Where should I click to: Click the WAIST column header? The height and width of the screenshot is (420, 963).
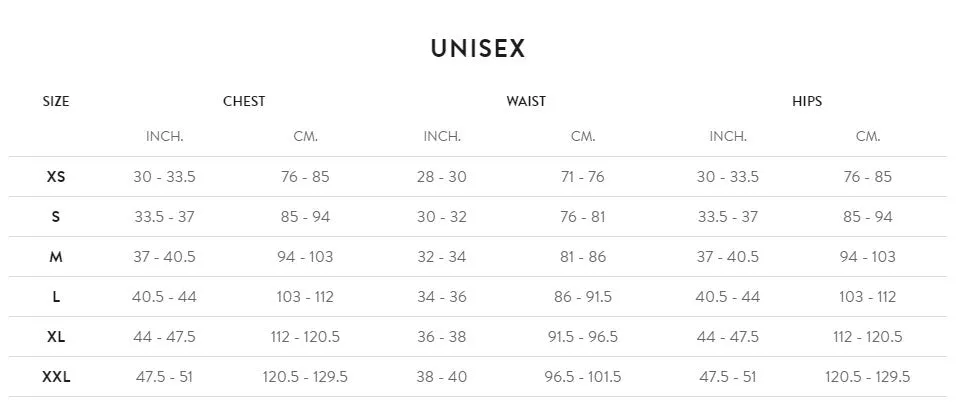tap(526, 101)
